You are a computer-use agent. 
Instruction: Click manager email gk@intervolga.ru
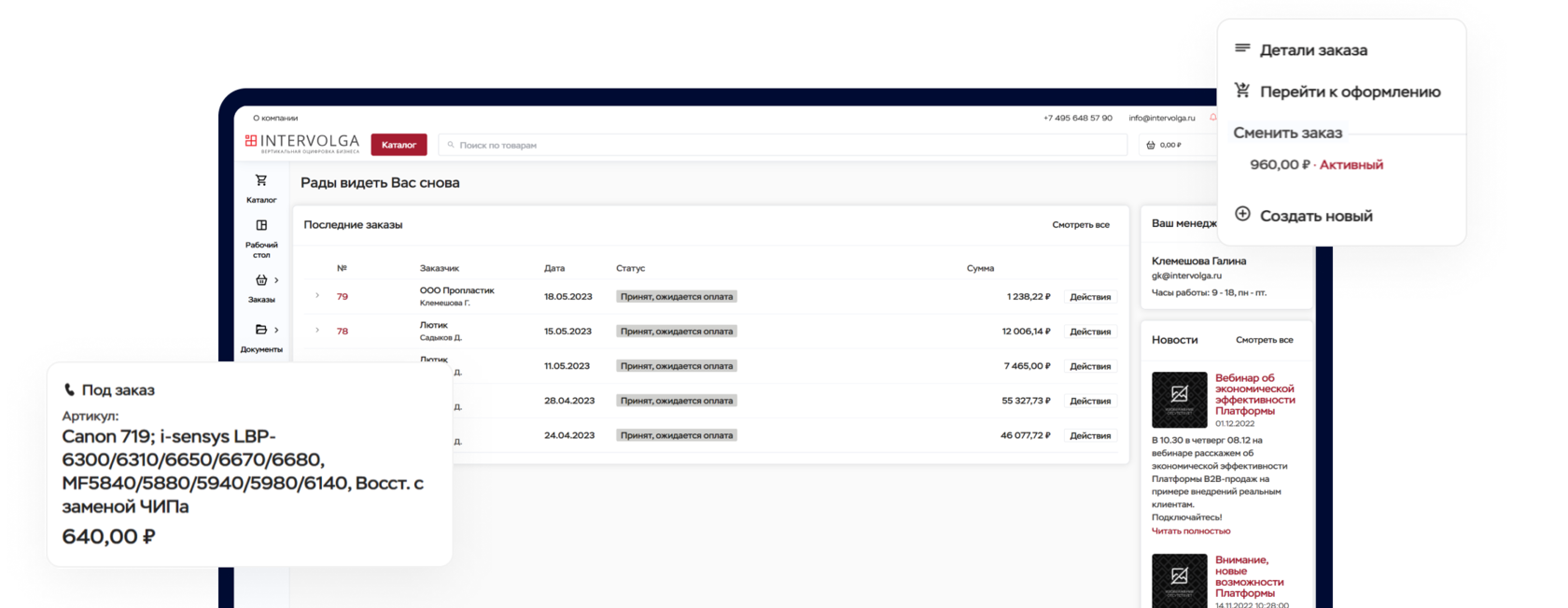point(1186,276)
